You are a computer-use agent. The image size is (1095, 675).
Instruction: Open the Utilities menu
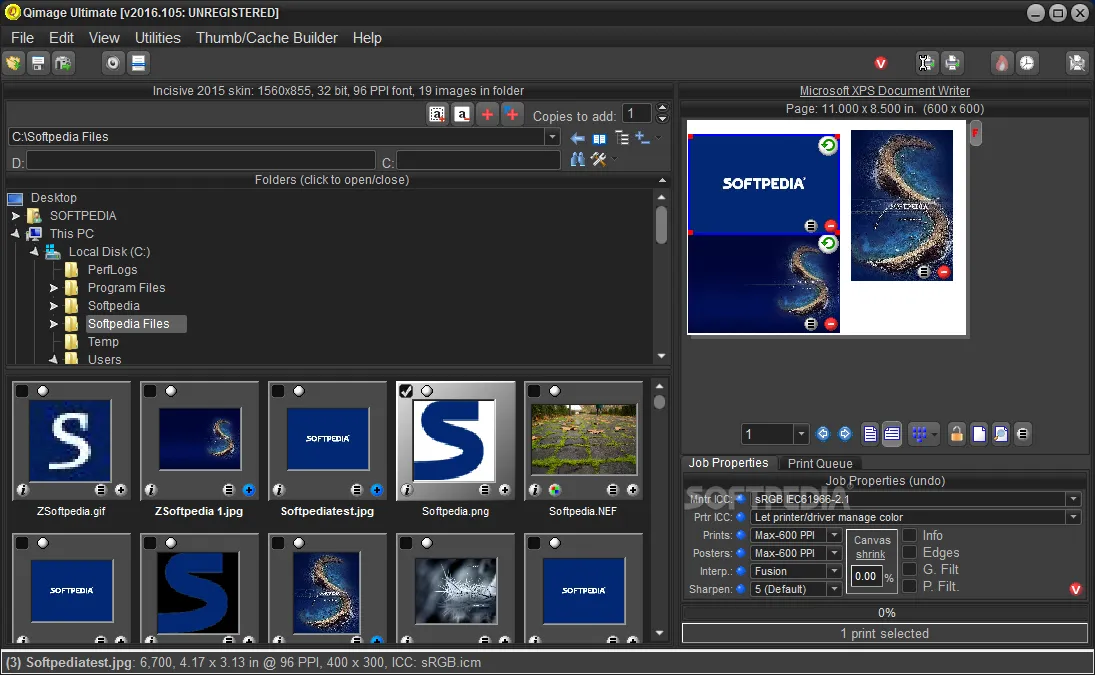(x=158, y=38)
